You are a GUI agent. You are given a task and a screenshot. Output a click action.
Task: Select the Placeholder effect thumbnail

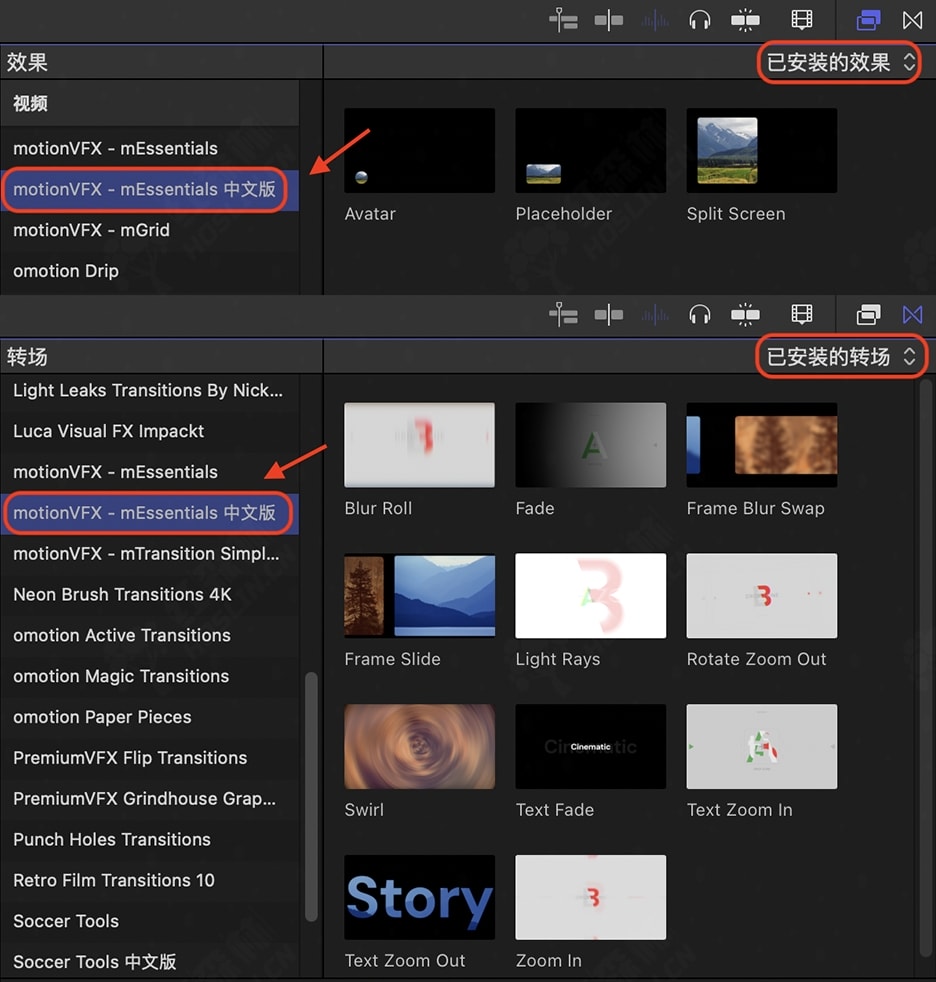[x=590, y=150]
